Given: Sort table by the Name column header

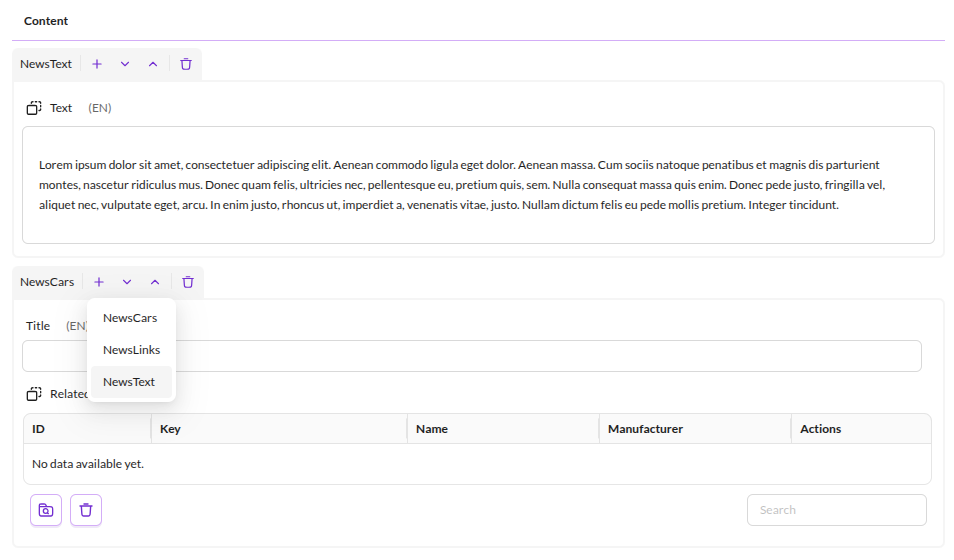Looking at the screenshot, I should (x=503, y=429).
